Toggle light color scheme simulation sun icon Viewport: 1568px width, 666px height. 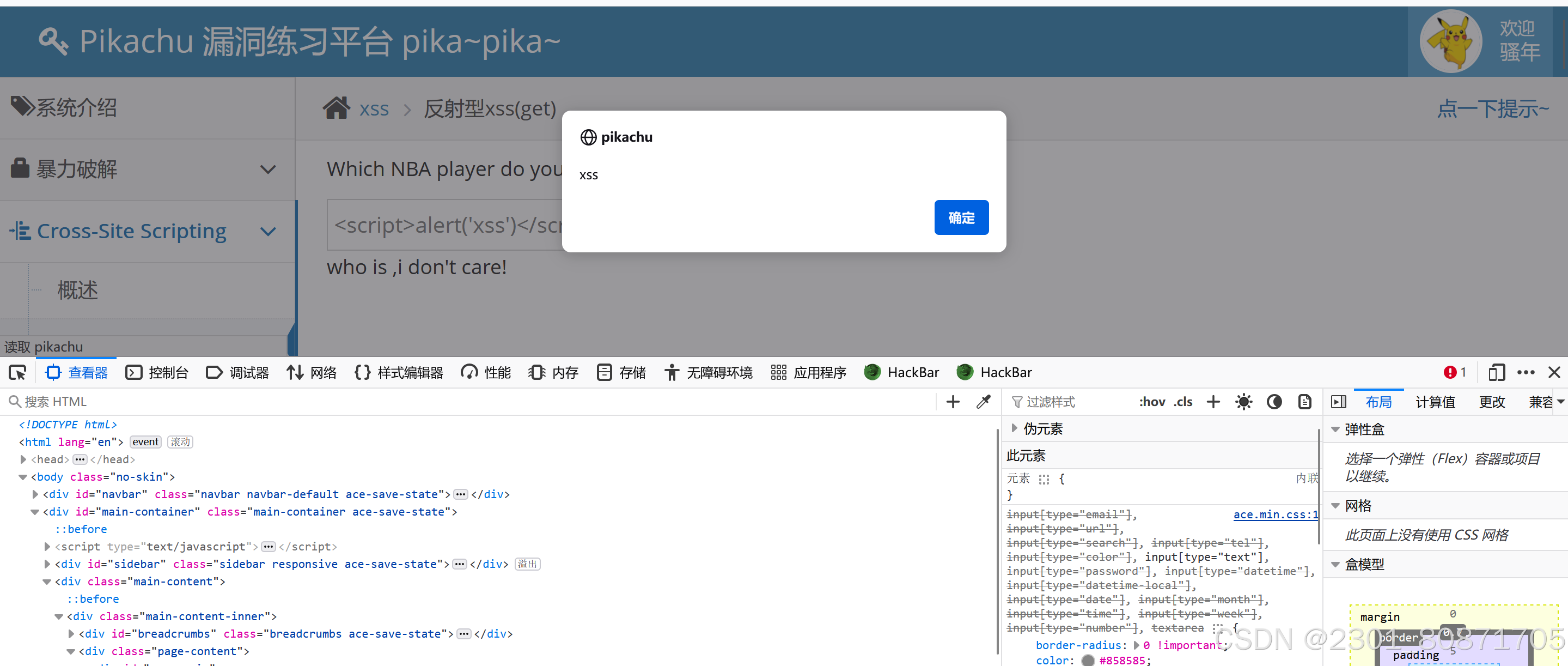point(1243,402)
